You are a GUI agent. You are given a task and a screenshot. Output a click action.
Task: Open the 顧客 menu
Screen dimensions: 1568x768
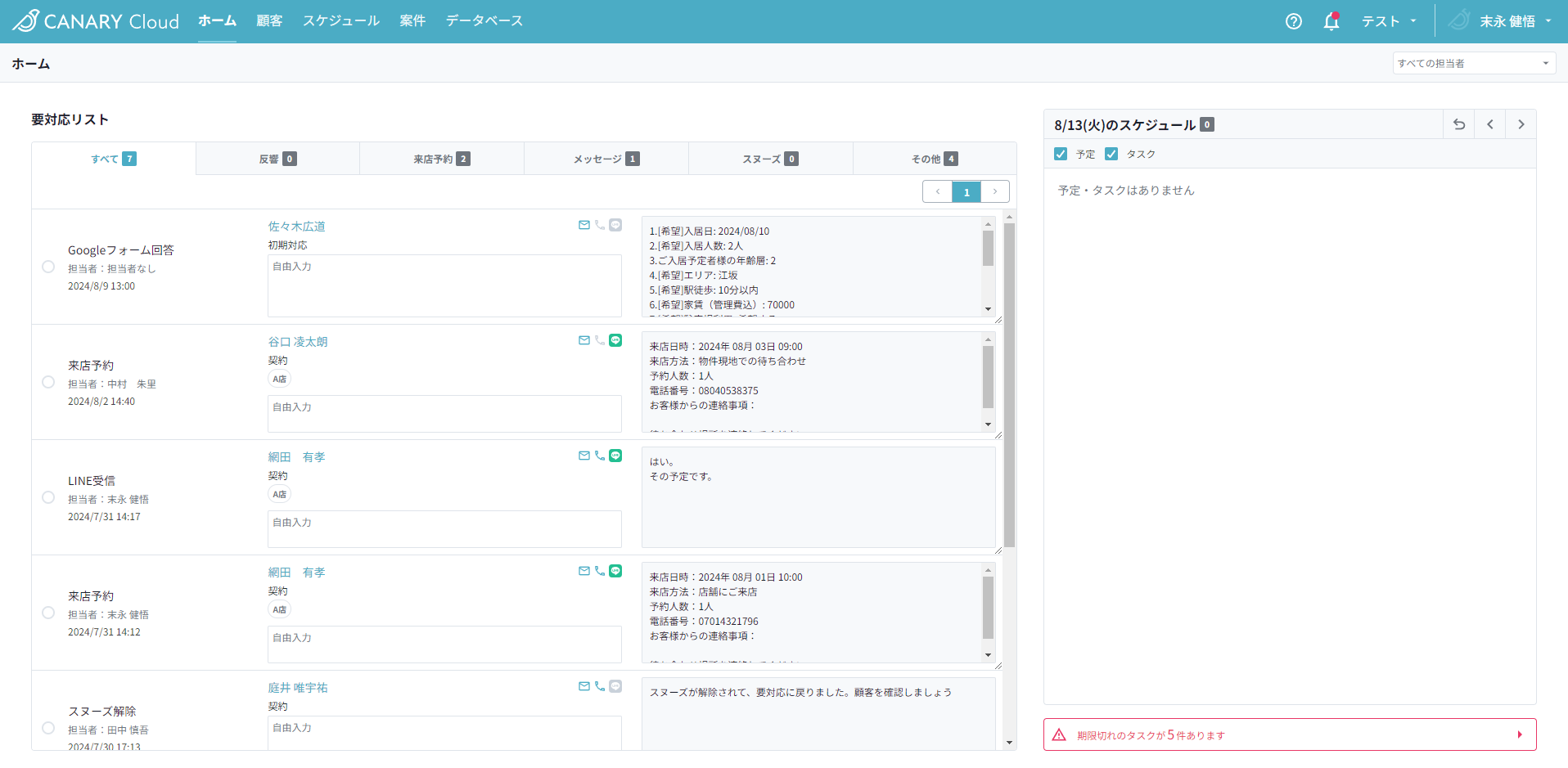point(269,21)
